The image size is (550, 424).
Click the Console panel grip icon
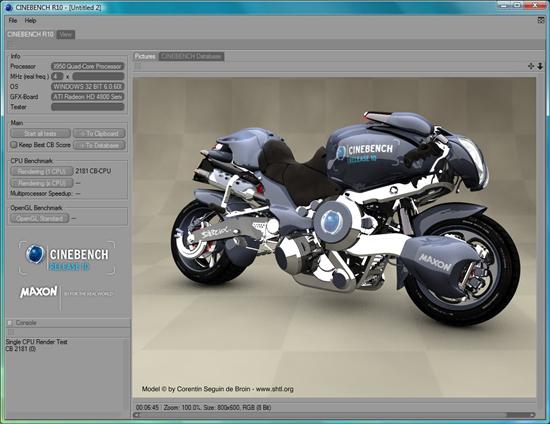coord(11,332)
